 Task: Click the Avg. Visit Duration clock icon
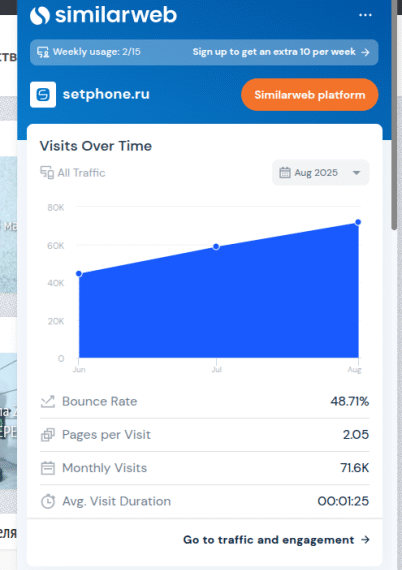(48, 501)
